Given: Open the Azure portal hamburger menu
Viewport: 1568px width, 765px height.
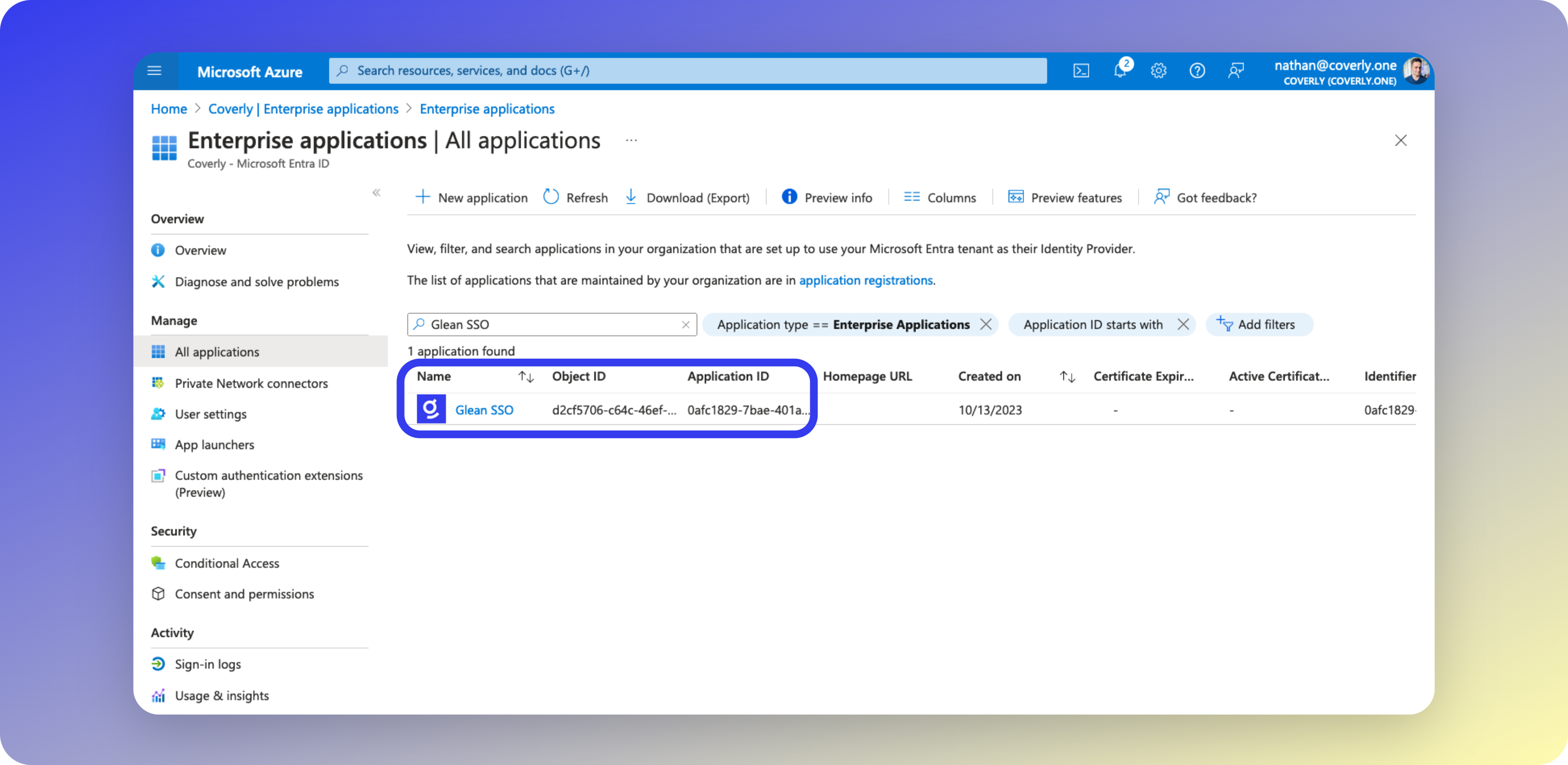Looking at the screenshot, I should point(155,71).
